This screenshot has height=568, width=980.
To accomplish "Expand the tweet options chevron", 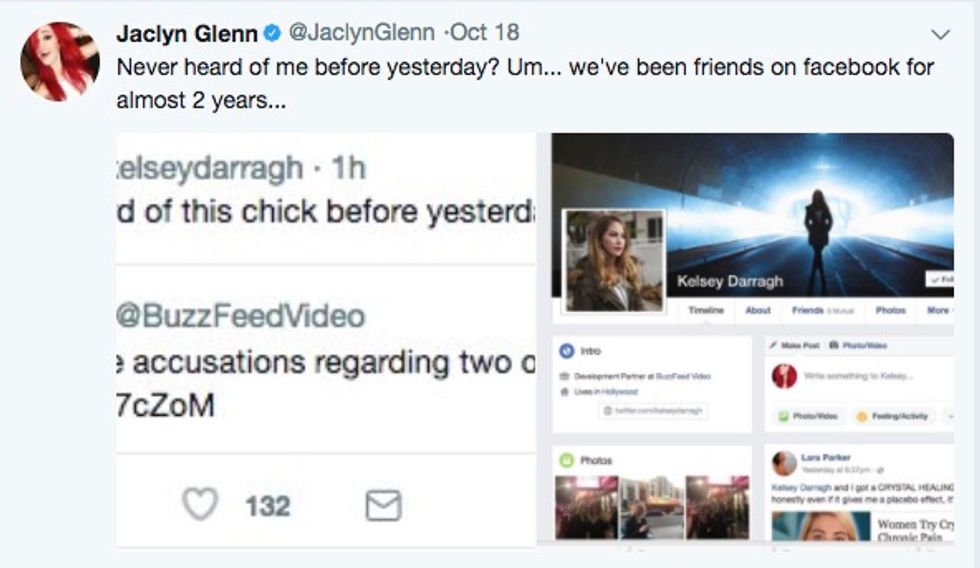I will (x=940, y=34).
